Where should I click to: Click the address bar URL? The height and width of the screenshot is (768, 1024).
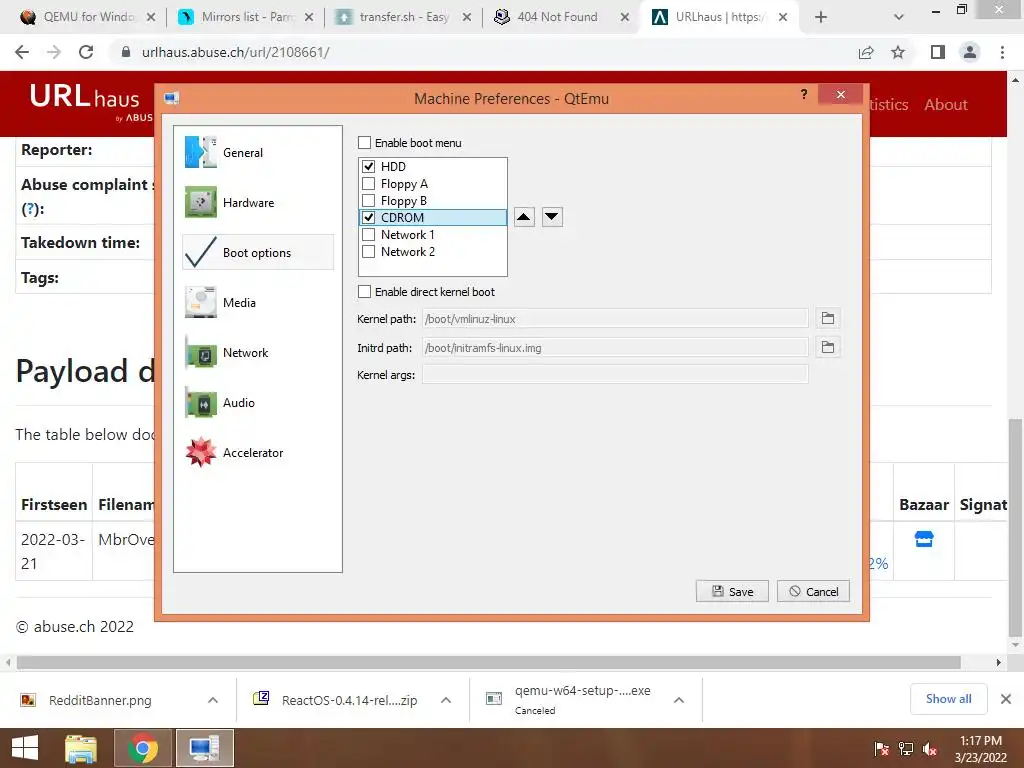coord(235,52)
